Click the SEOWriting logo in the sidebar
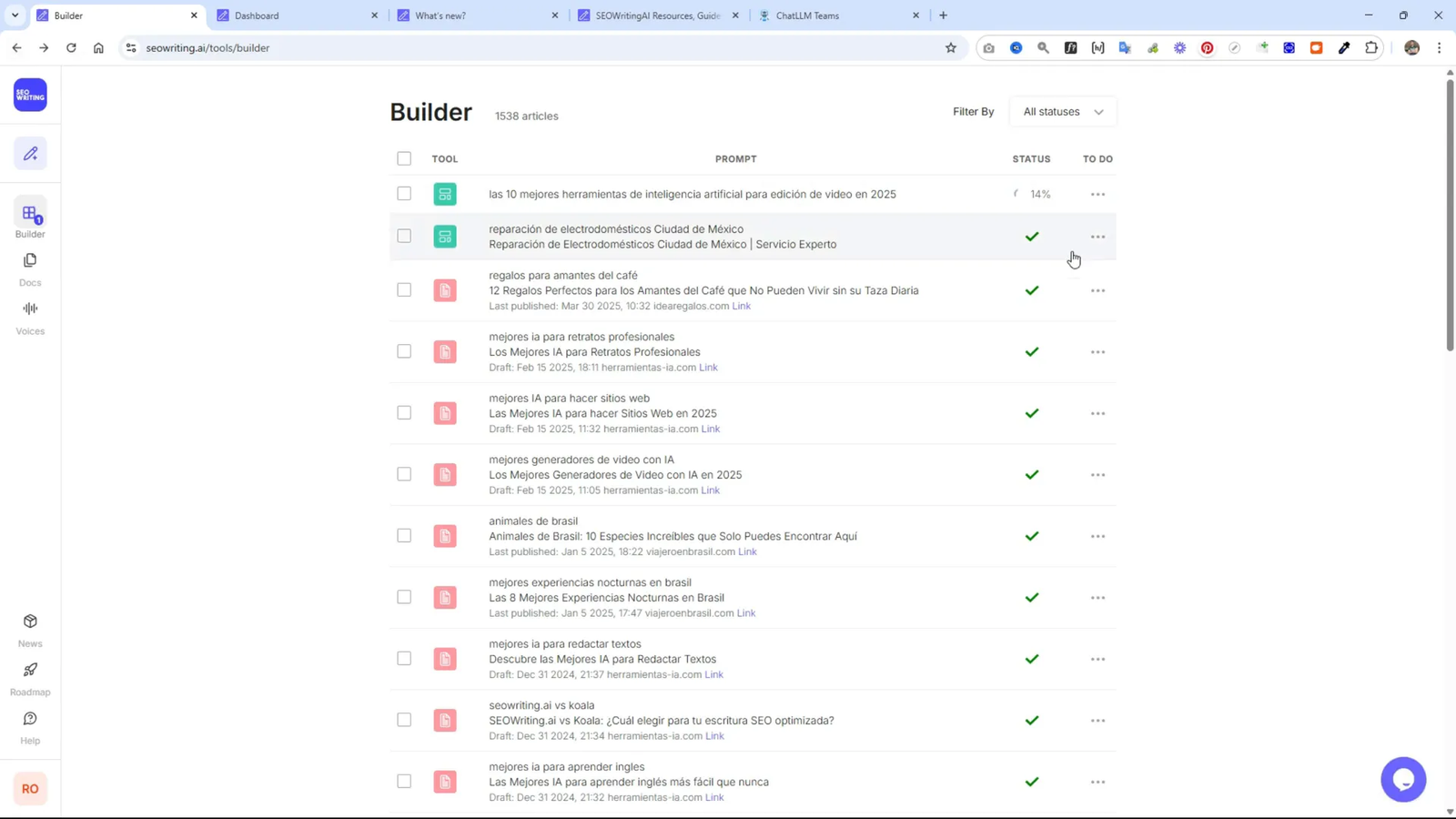The image size is (1456, 819). pos(30,94)
